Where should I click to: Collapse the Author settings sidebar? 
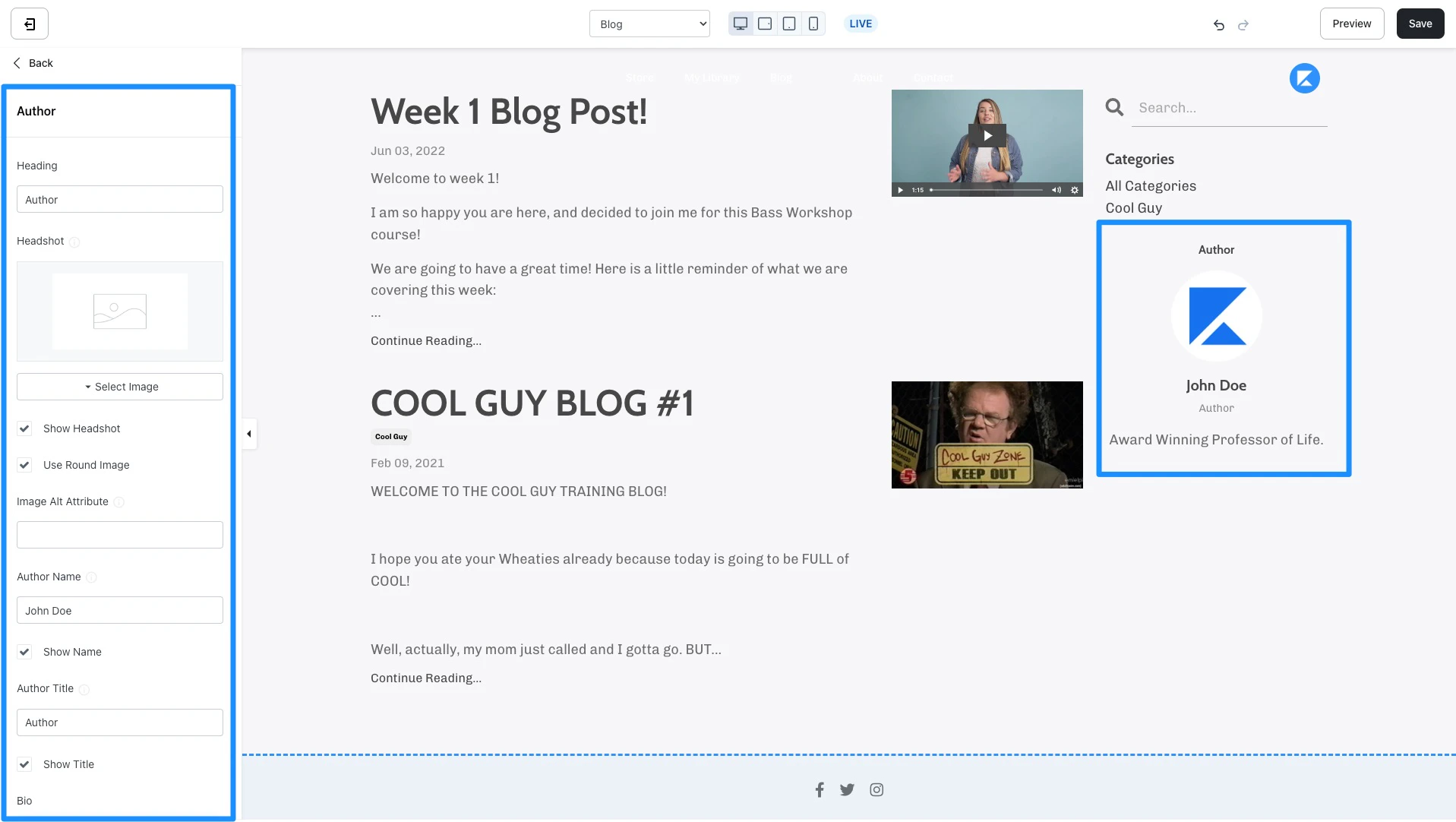[x=248, y=433]
